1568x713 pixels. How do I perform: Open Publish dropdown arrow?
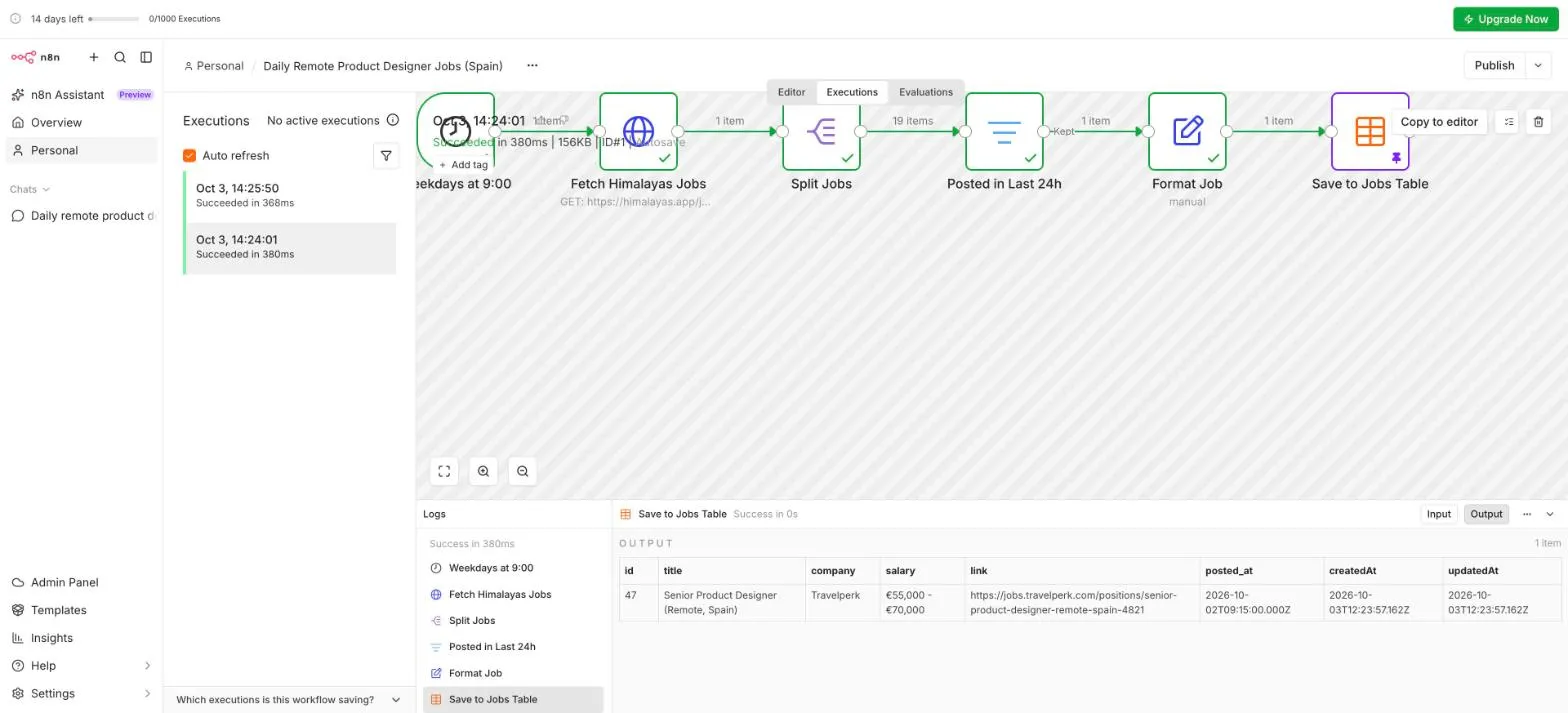point(1539,66)
